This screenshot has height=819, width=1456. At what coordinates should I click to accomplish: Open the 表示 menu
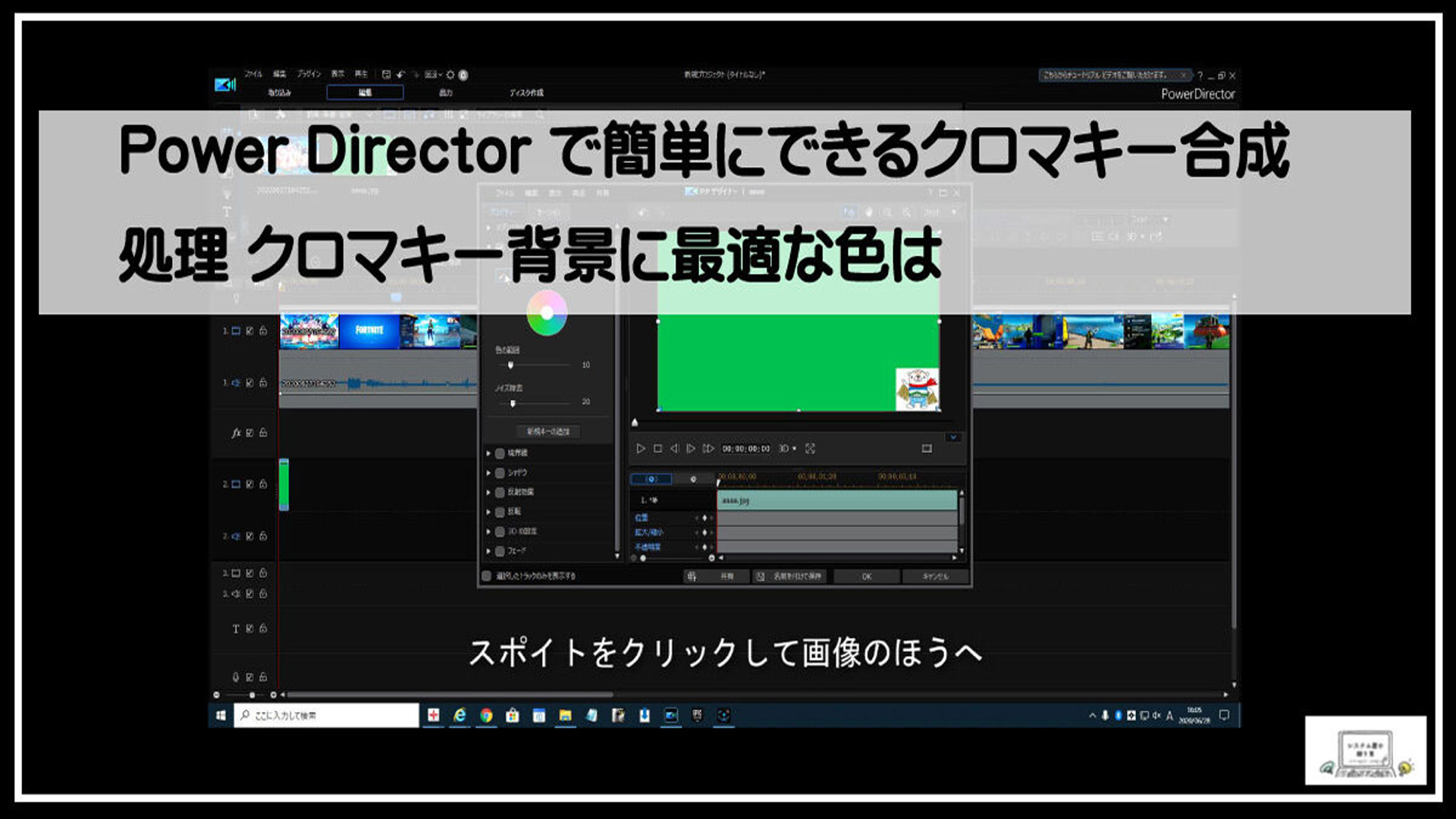tap(337, 74)
